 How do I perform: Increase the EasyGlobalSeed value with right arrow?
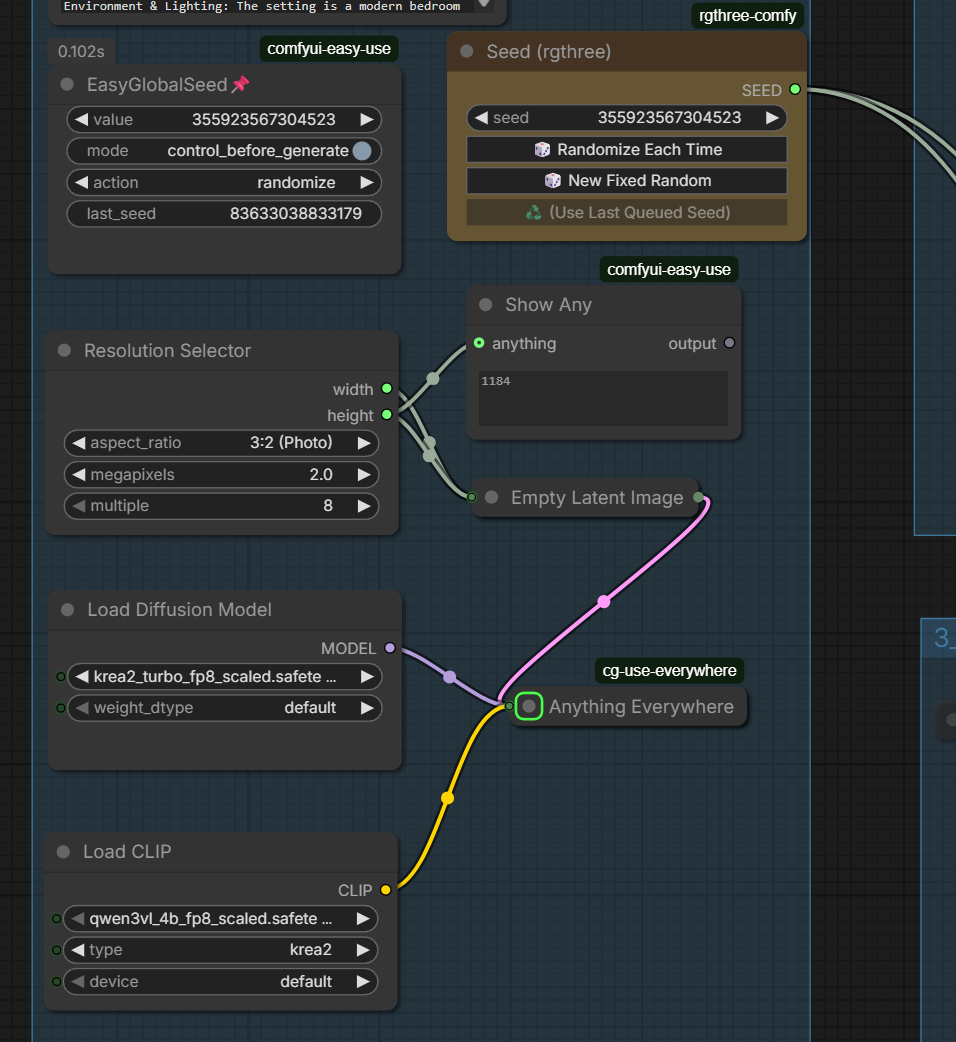click(366, 120)
